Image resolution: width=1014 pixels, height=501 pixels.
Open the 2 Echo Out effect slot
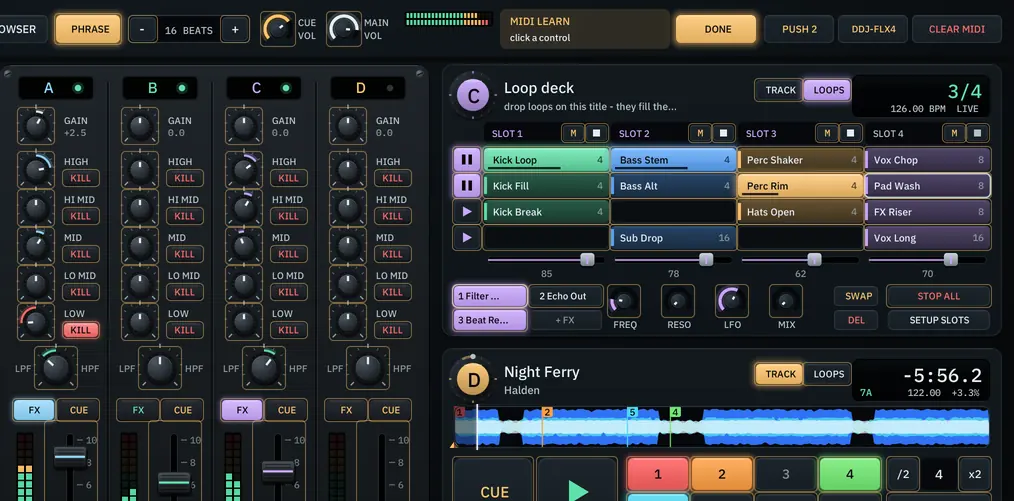566,296
